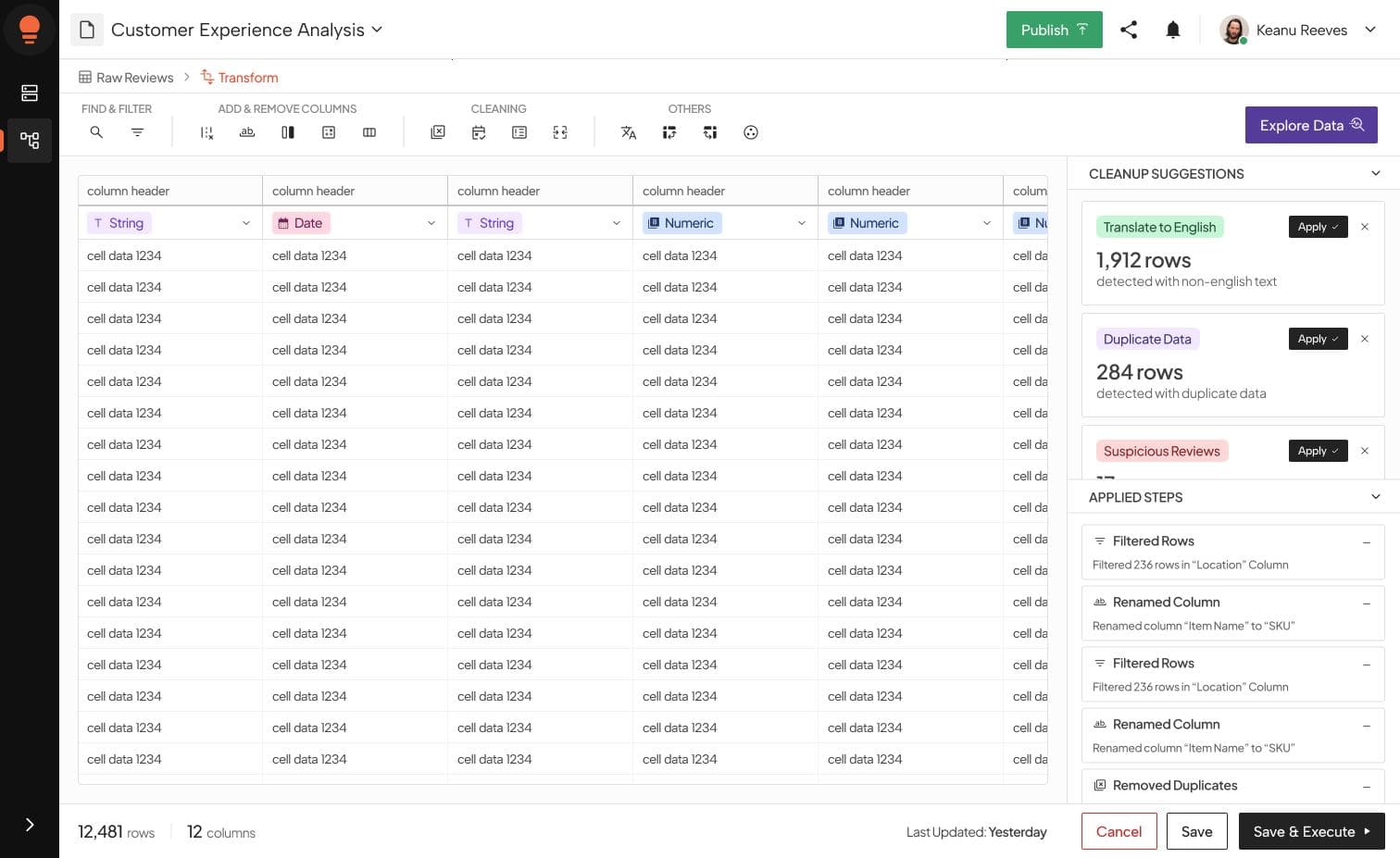Image resolution: width=1400 pixels, height=858 pixels.
Task: Remove the first Renamed Column step
Action: coord(1367,603)
